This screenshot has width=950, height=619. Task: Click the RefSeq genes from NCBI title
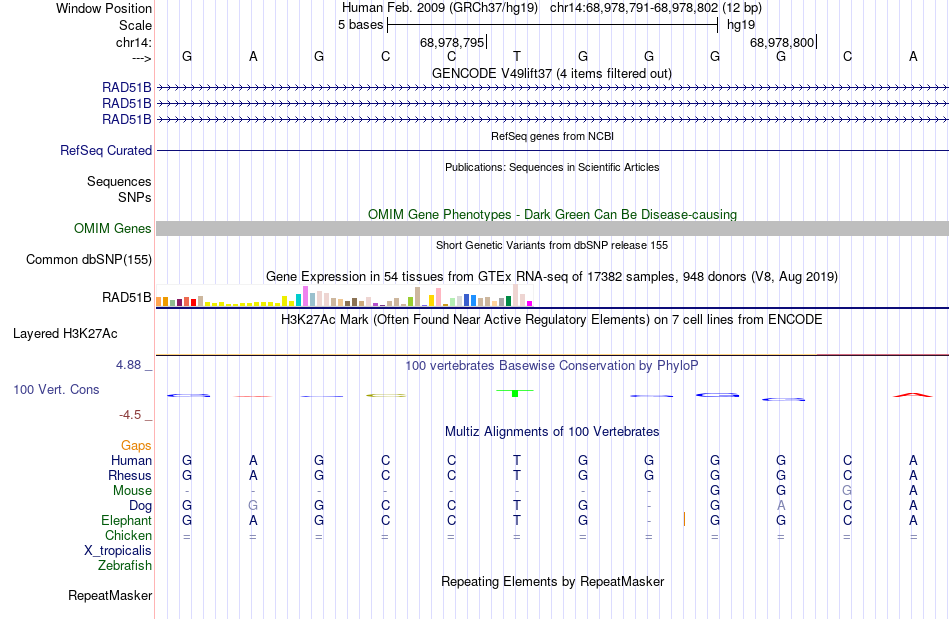(552, 136)
